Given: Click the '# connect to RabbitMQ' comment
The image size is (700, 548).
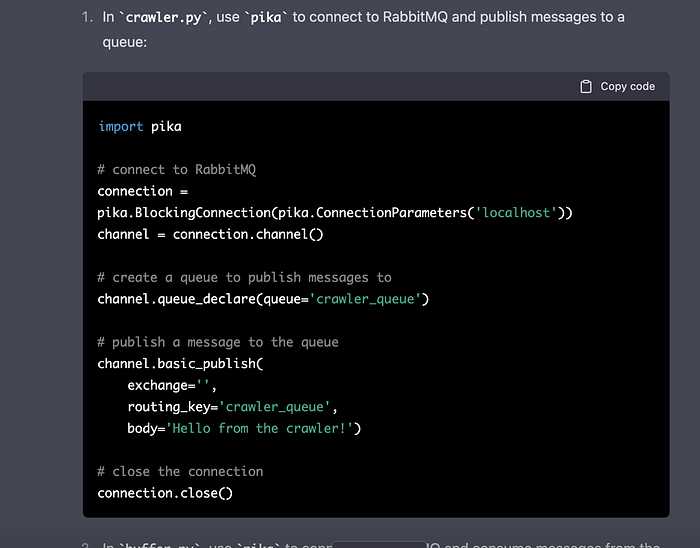Looking at the screenshot, I should point(177,170).
